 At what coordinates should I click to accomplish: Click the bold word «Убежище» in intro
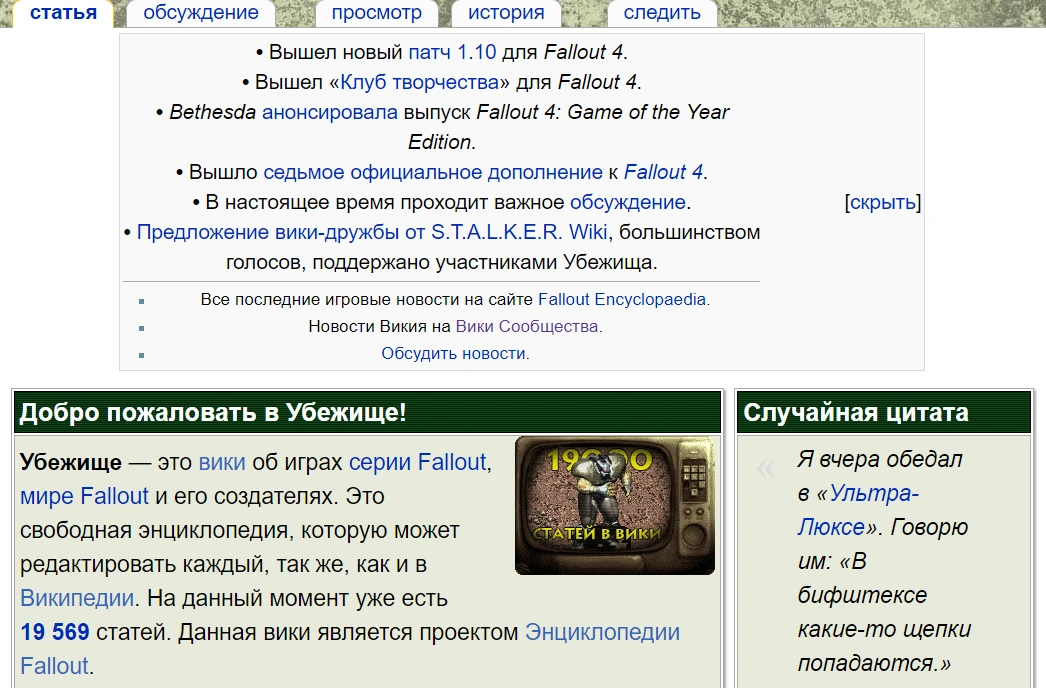(x=71, y=462)
